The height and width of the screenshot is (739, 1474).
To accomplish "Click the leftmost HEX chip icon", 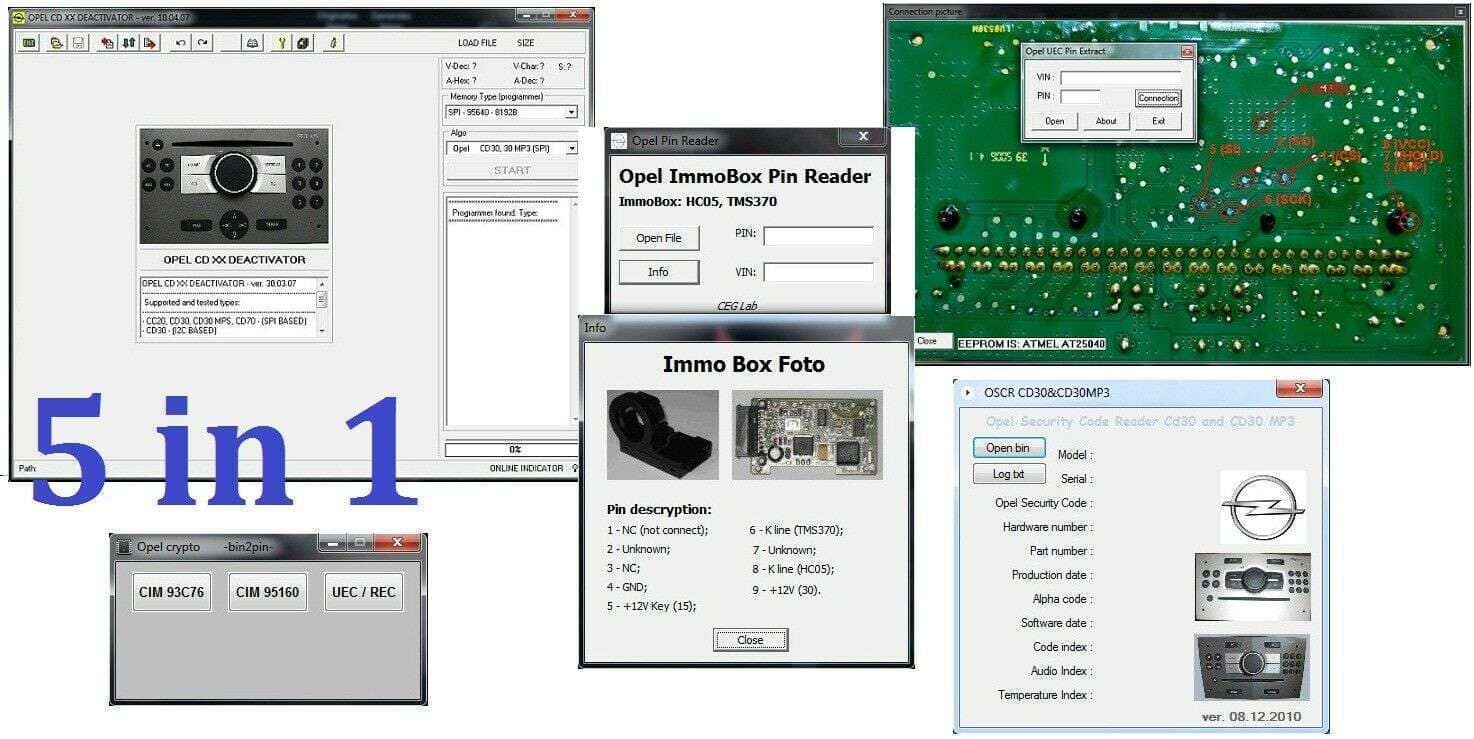I will (29, 42).
